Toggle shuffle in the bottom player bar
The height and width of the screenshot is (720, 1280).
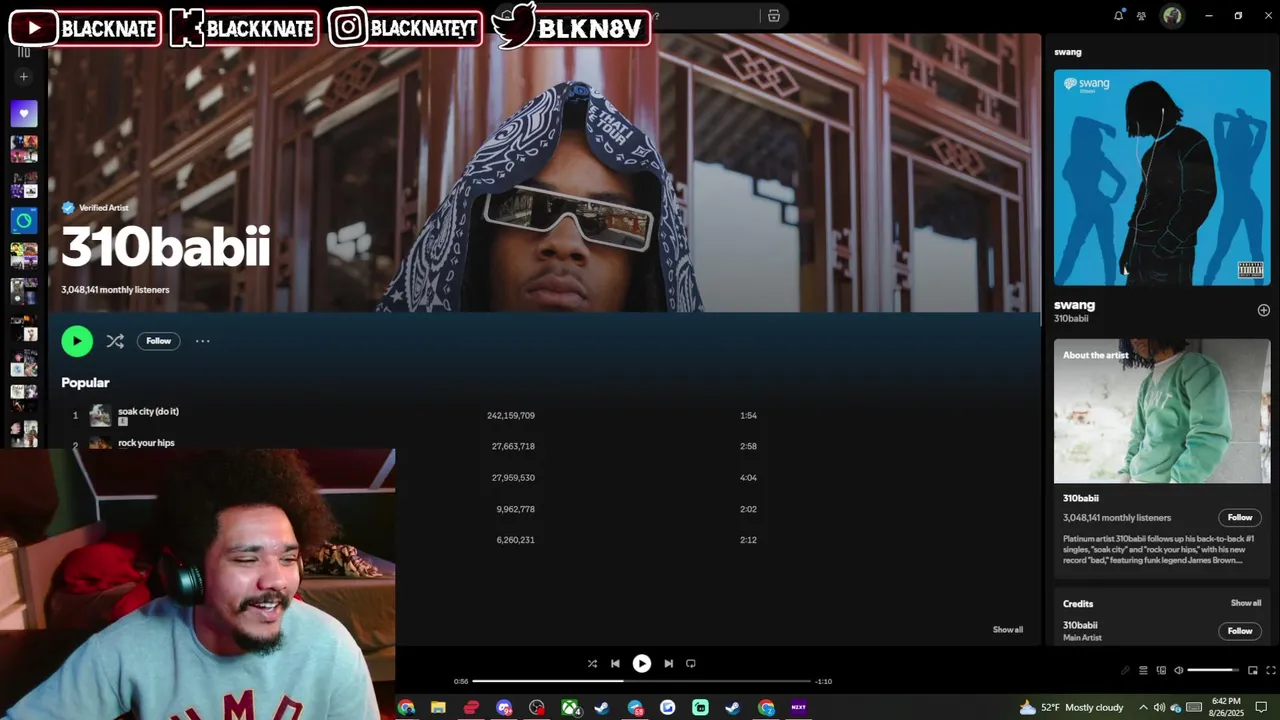click(x=592, y=663)
